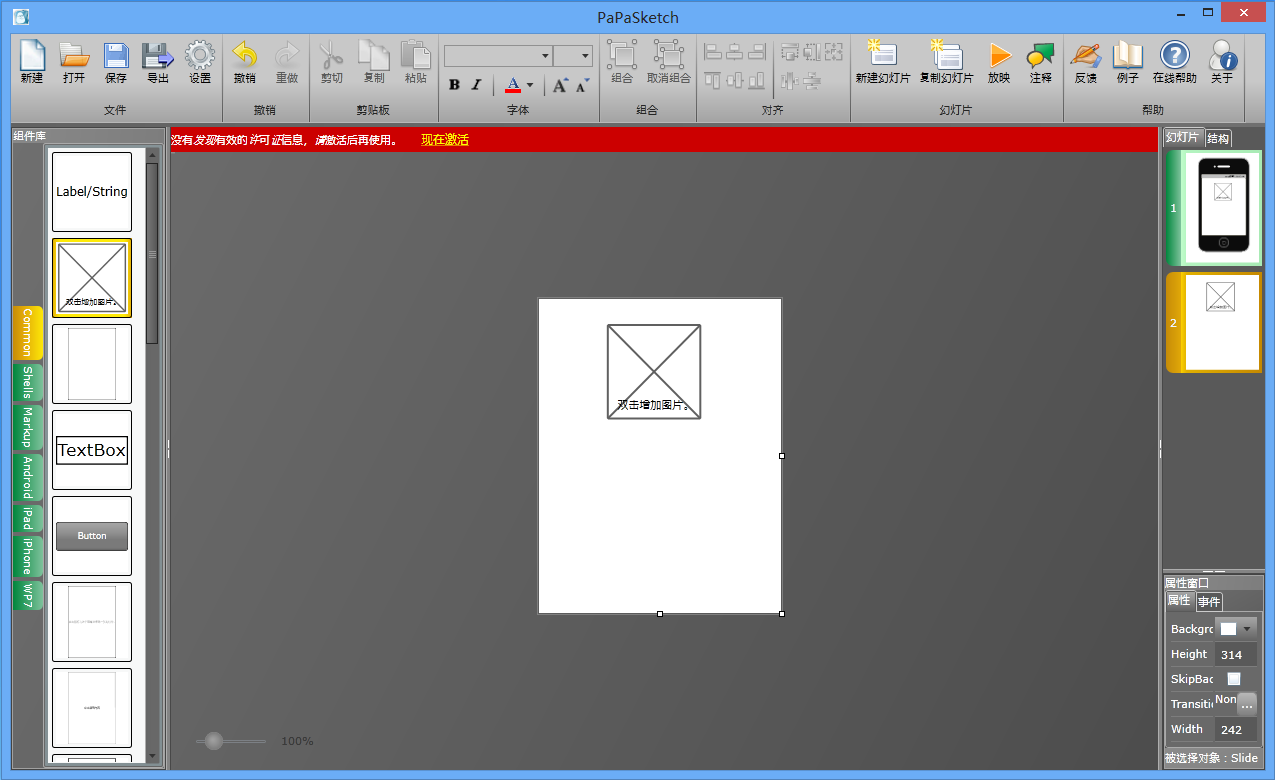Click the Transition ellipsis button
Viewport: 1275px width, 780px height.
(x=1246, y=704)
